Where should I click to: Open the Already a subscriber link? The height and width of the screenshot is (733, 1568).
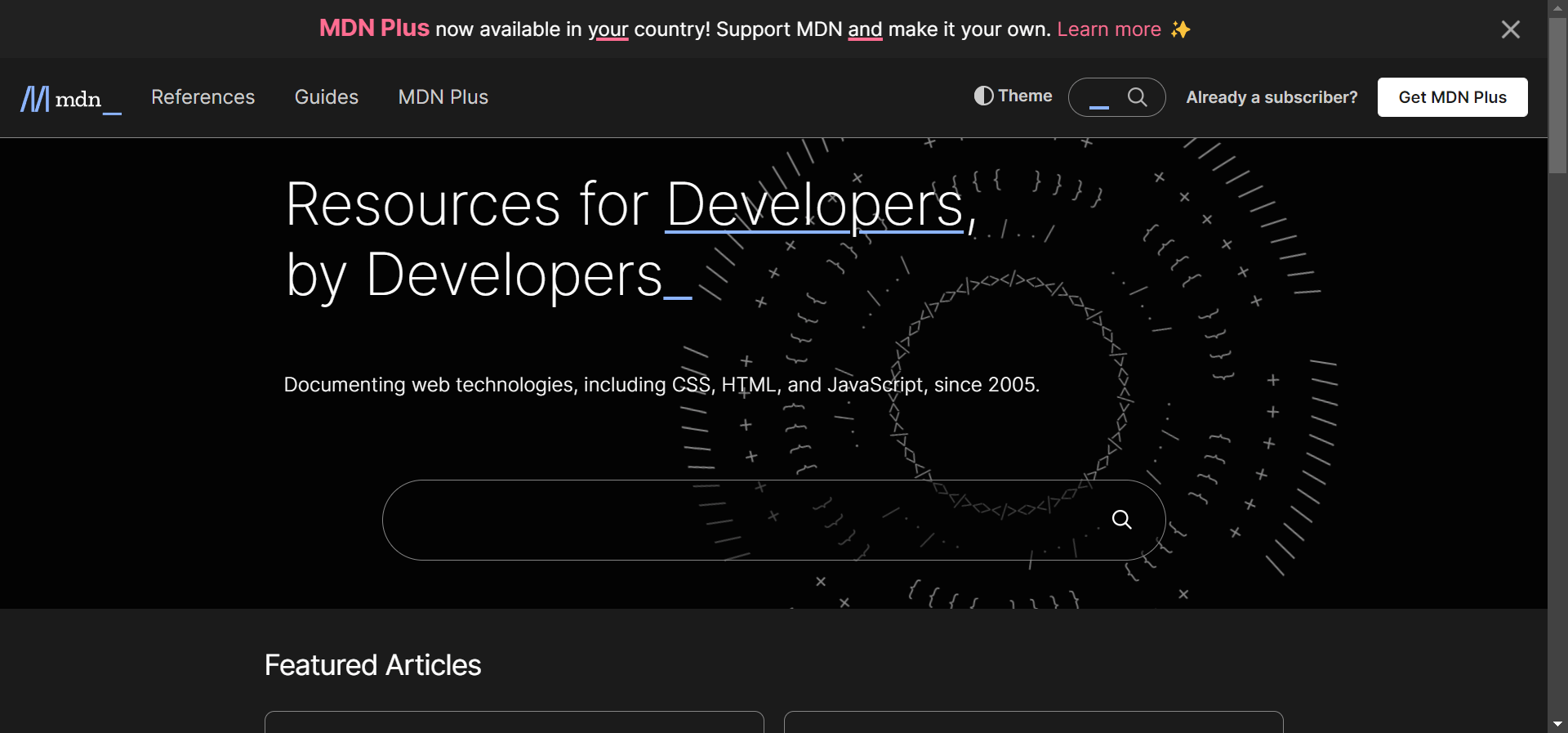(x=1272, y=97)
